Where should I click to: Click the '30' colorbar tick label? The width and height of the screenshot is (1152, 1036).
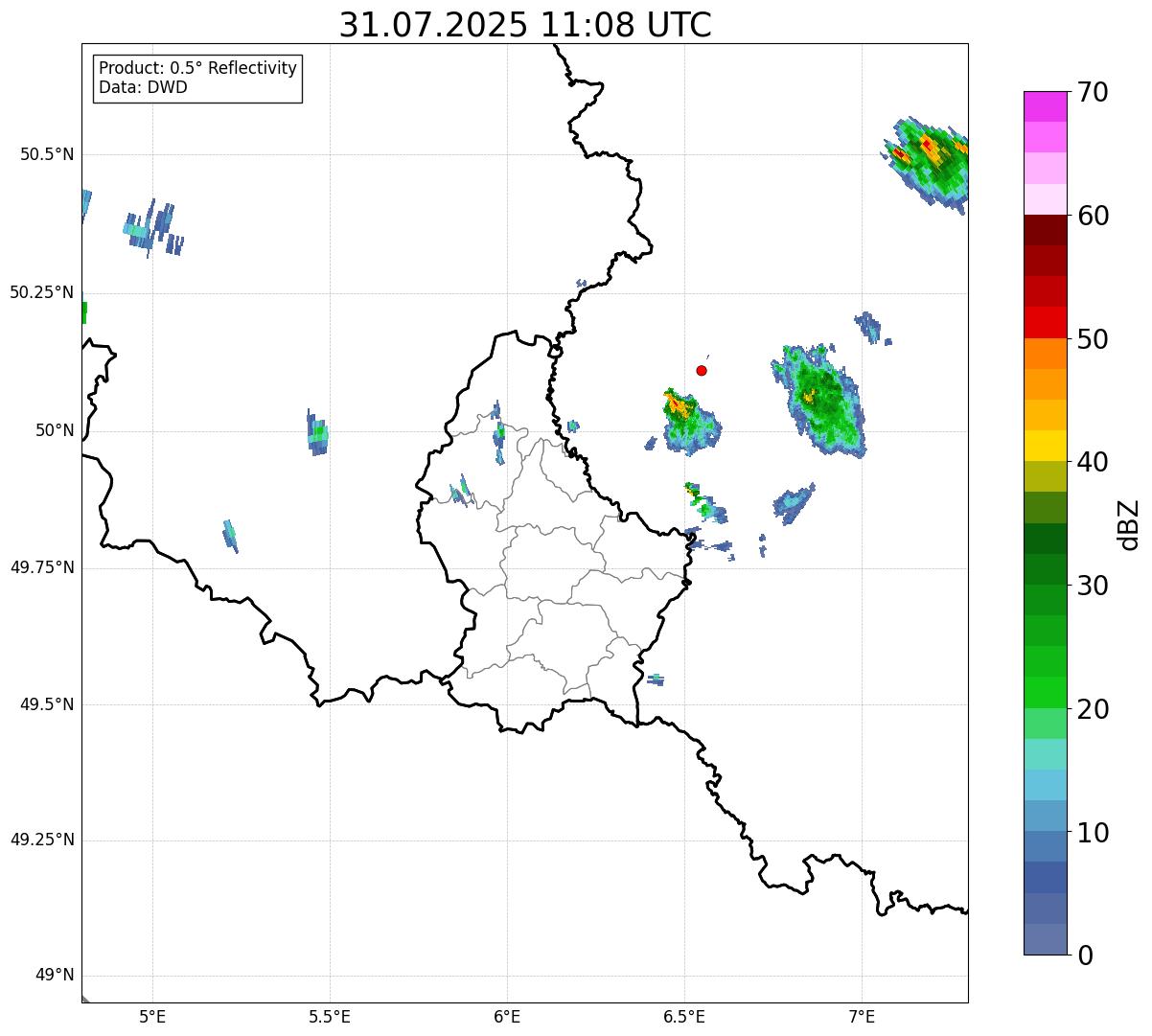point(1093,586)
